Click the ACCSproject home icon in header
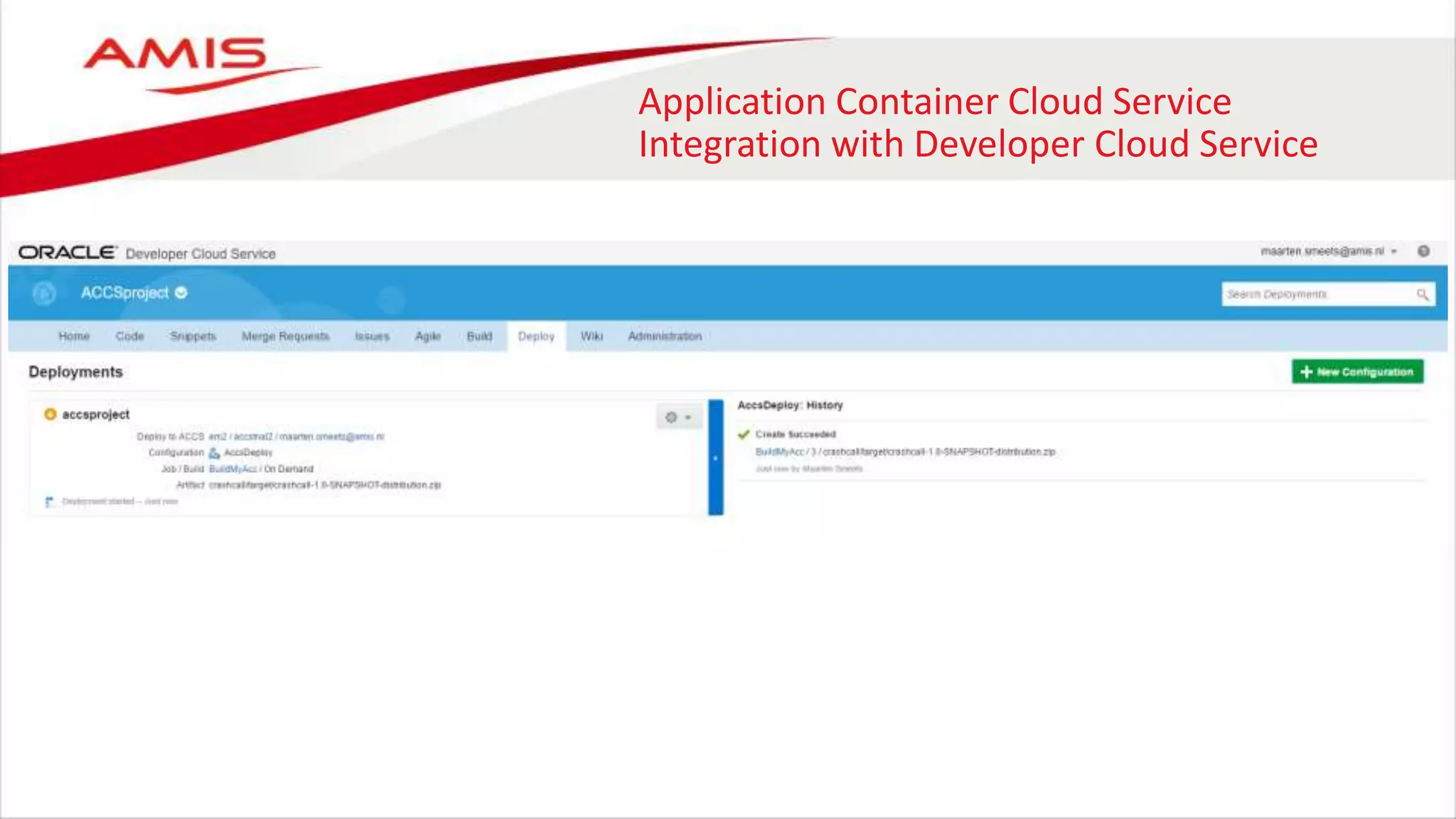 click(44, 293)
